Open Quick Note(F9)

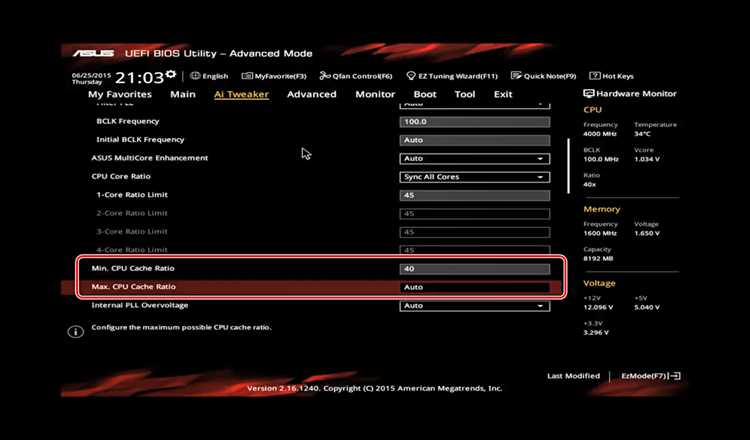coord(543,76)
